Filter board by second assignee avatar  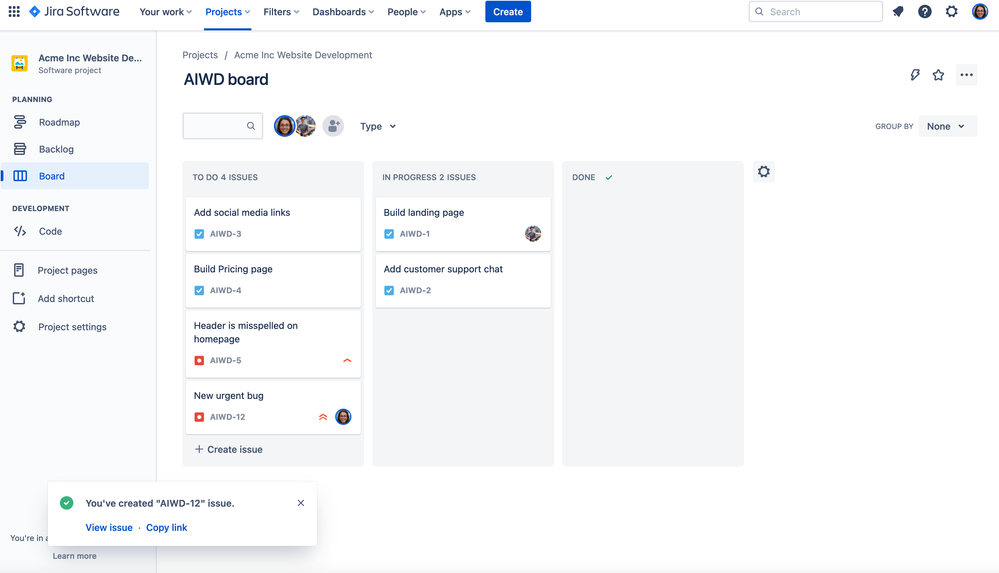306,126
